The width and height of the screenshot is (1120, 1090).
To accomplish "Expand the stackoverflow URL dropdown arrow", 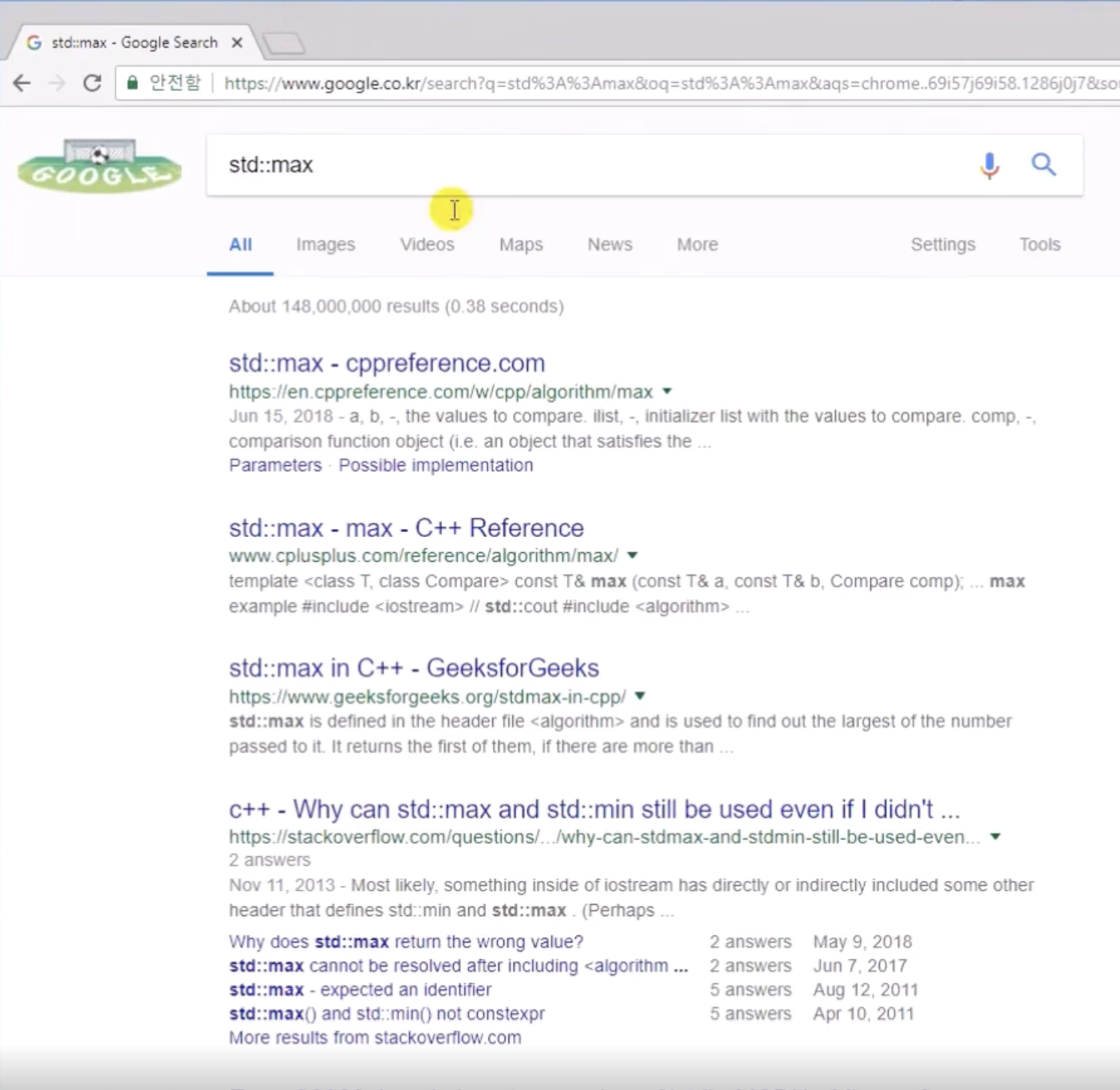I will tap(996, 837).
